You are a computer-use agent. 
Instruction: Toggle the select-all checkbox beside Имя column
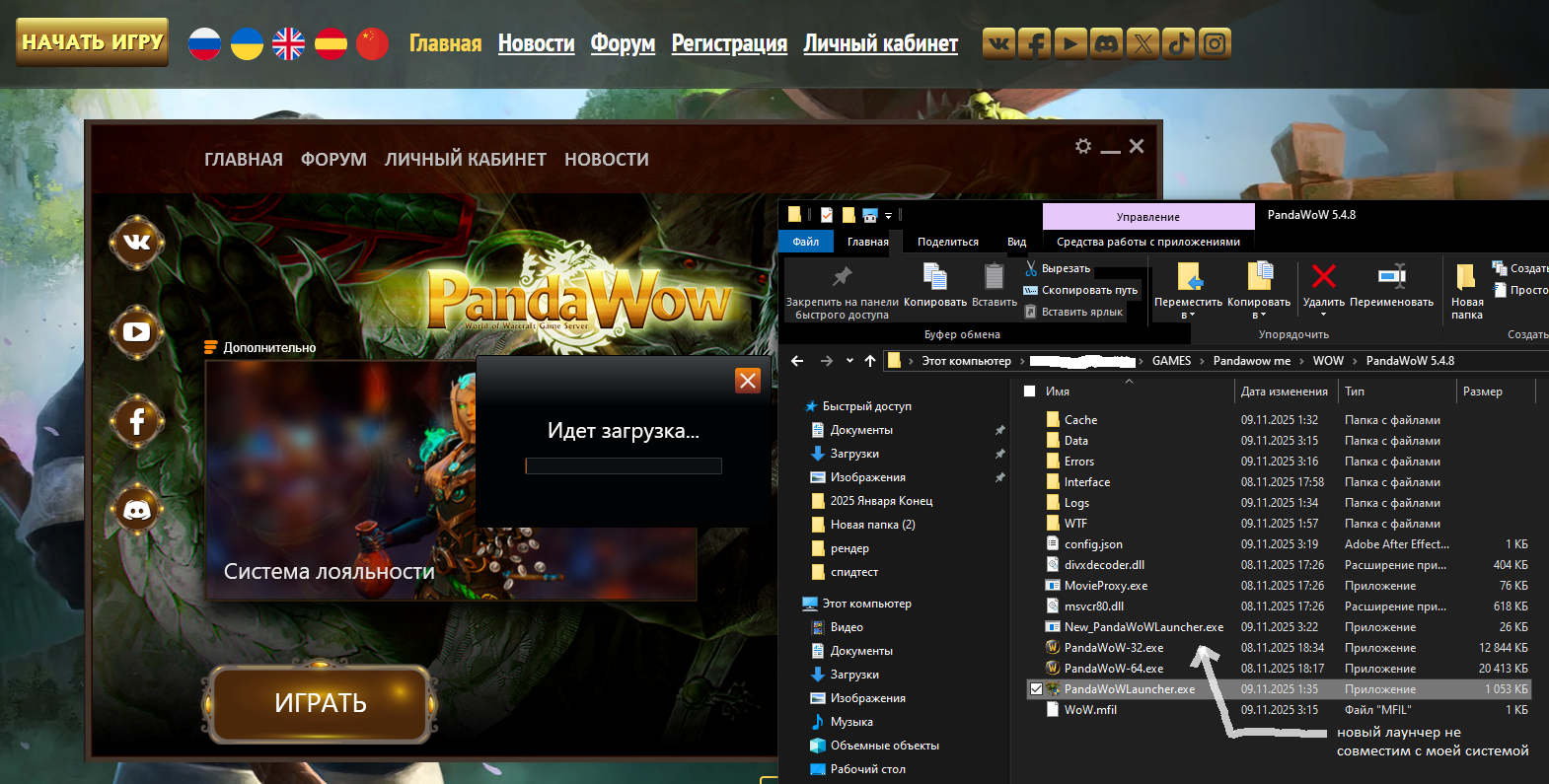pyautogui.click(x=1030, y=392)
